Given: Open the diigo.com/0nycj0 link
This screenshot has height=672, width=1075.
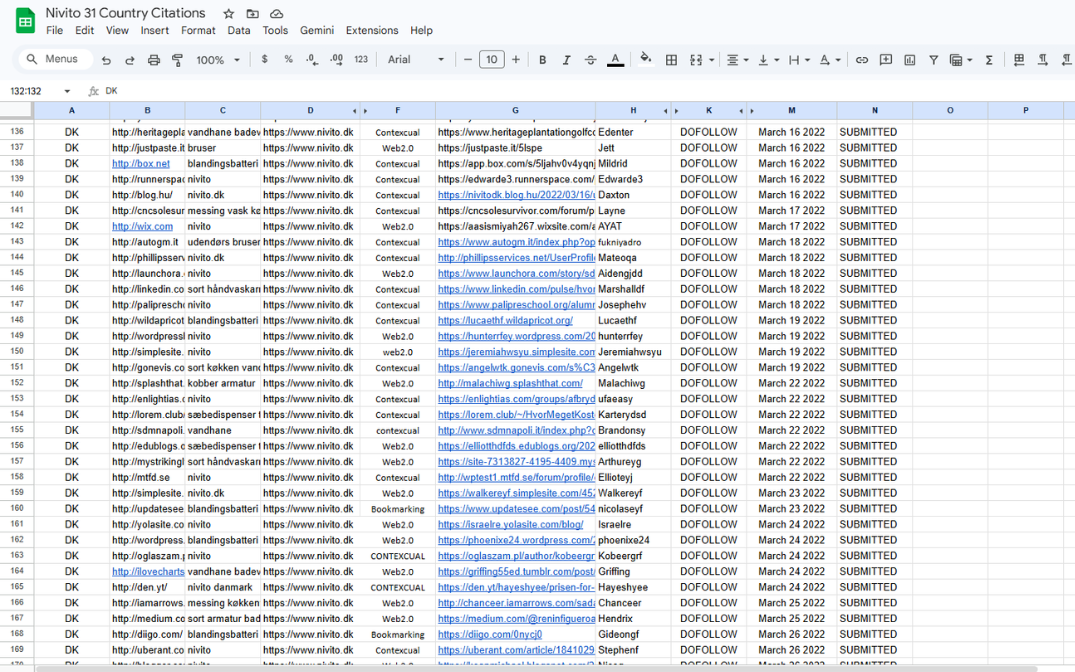Looking at the screenshot, I should [x=490, y=634].
